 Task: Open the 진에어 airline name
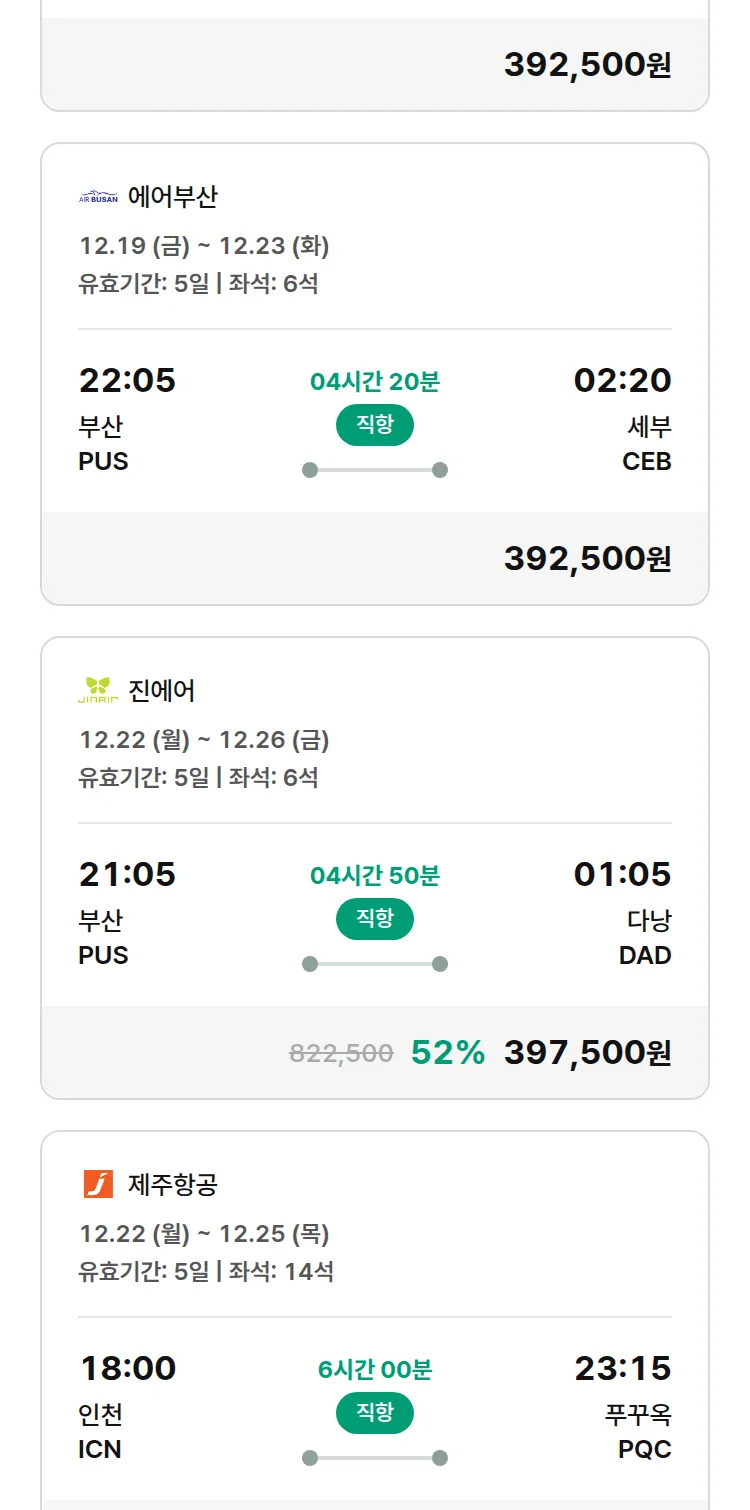(162, 691)
